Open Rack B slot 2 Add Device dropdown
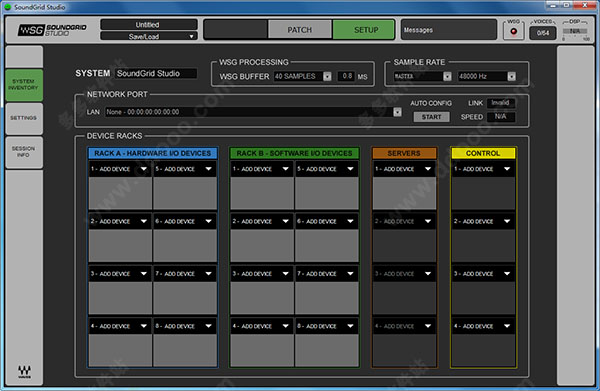 (261, 221)
